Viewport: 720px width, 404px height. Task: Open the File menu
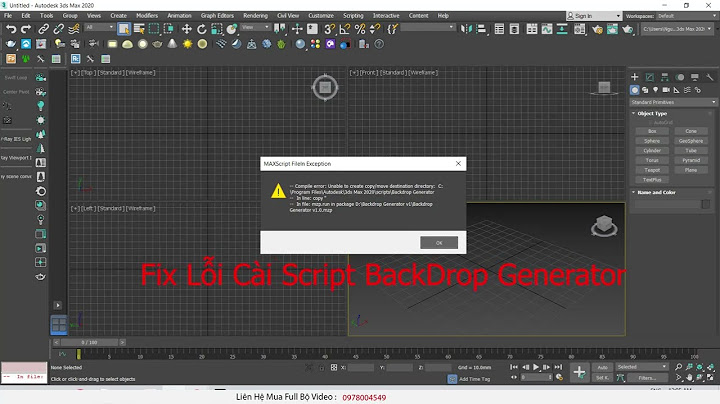tap(8, 16)
